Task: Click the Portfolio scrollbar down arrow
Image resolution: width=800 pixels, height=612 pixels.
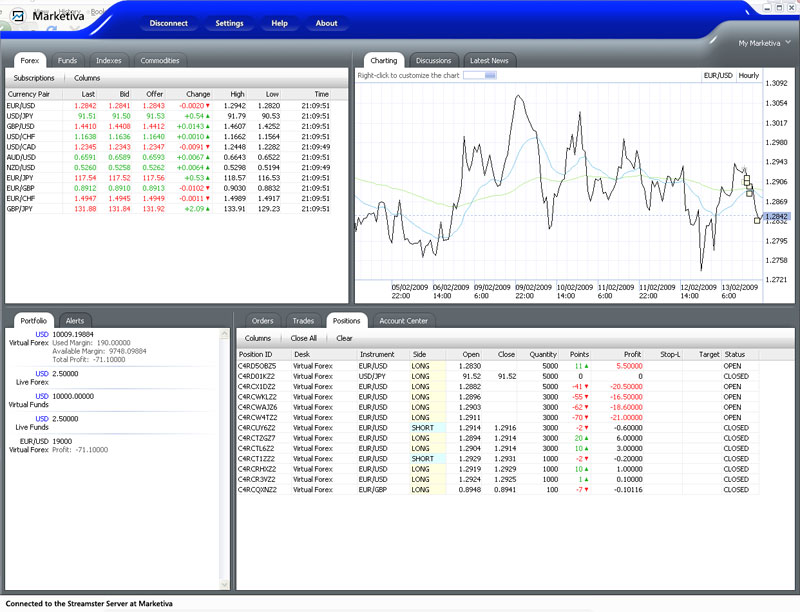Action: pos(224,584)
